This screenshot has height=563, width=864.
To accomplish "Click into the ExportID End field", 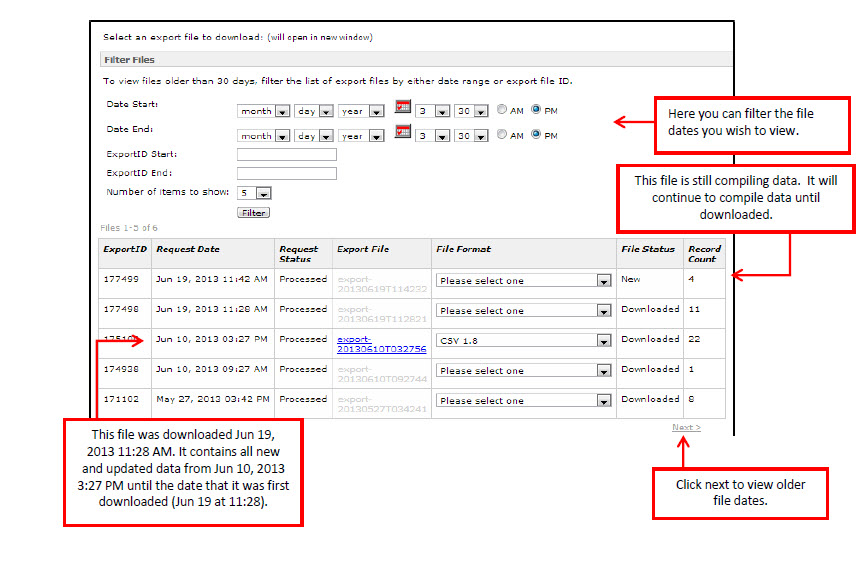I will (287, 174).
